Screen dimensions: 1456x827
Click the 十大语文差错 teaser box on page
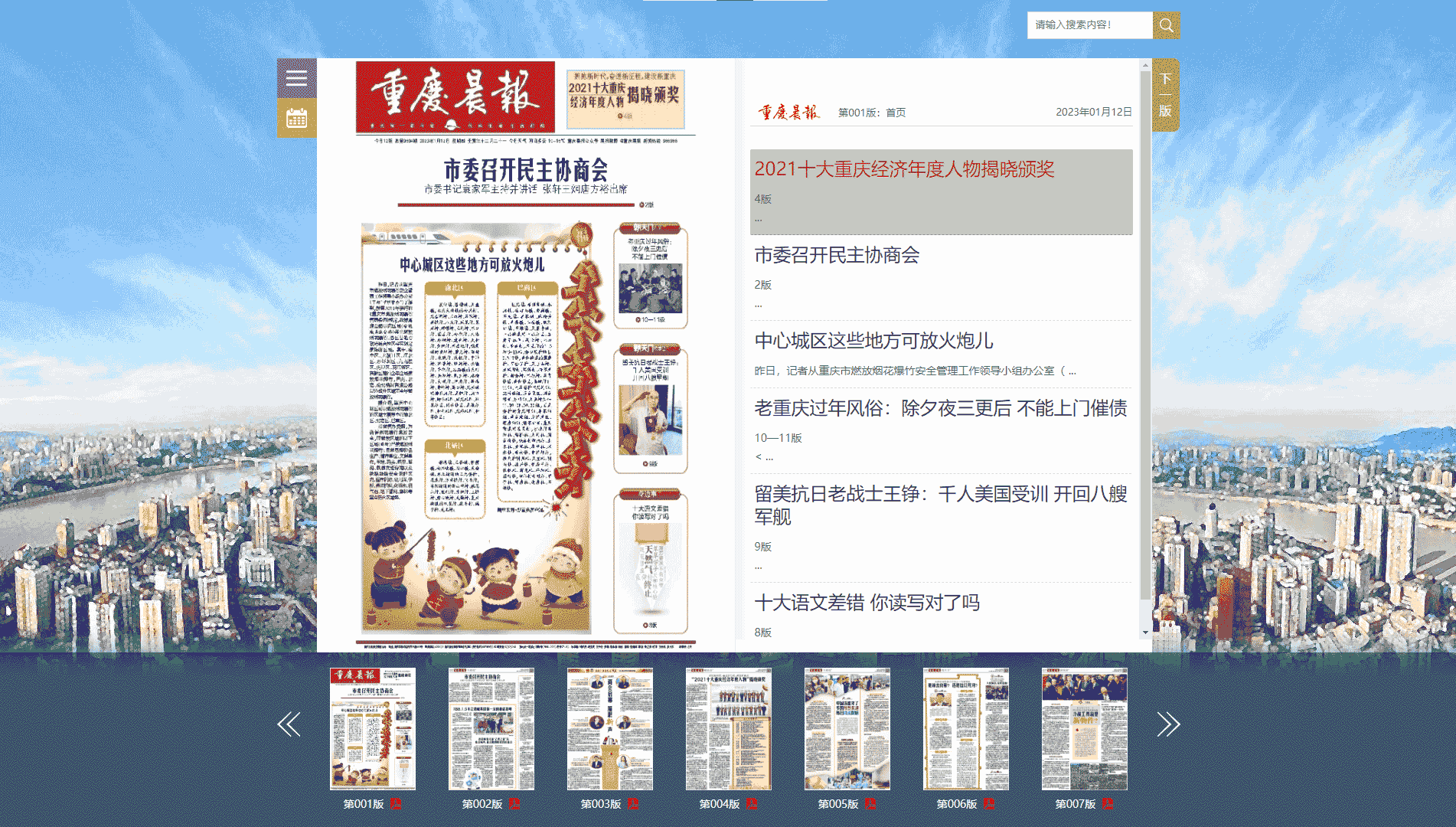[x=651, y=562]
